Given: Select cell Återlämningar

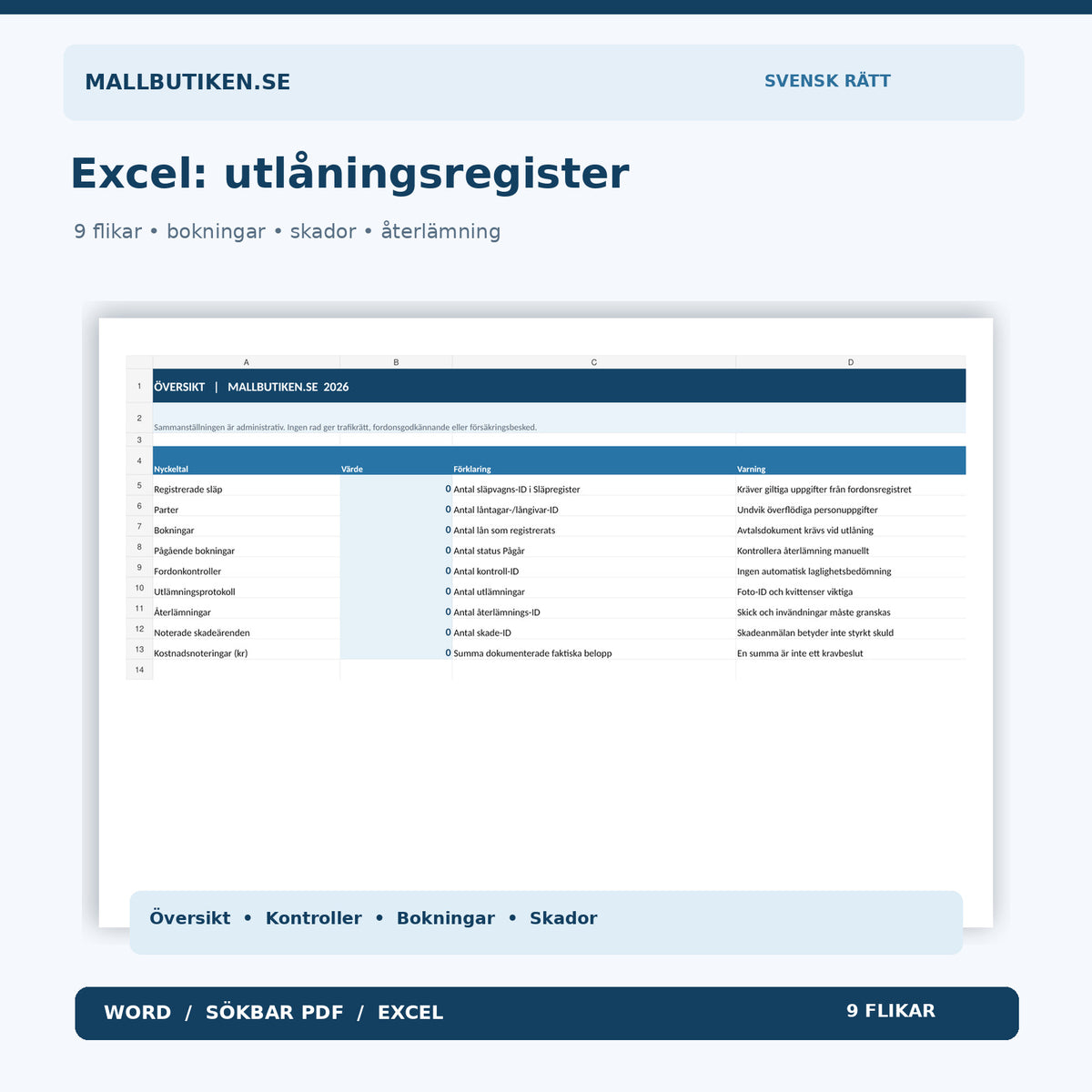Looking at the screenshot, I should (x=247, y=609).
